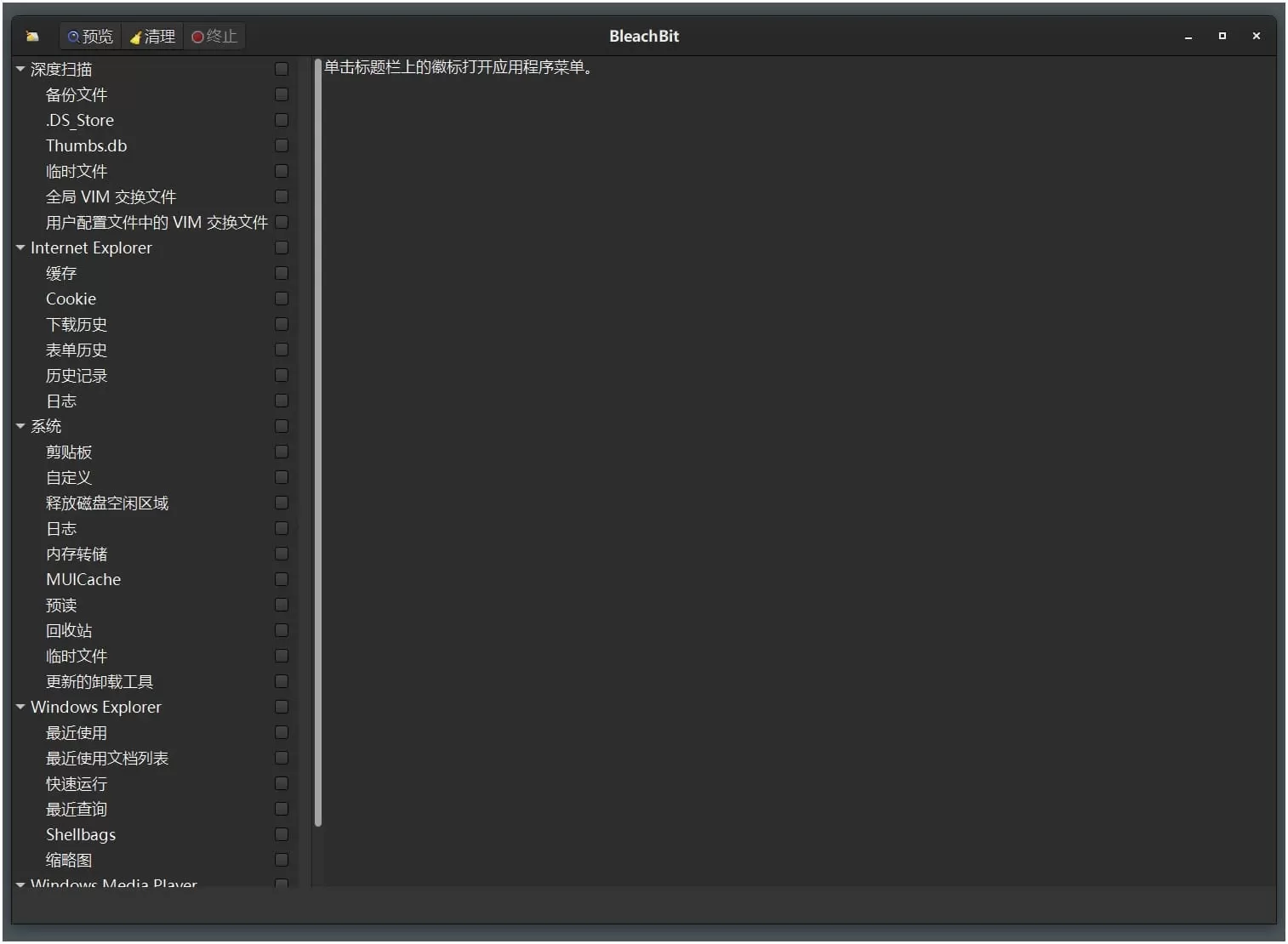
Task: Toggle the Shellbags checkbox
Action: [x=282, y=834]
